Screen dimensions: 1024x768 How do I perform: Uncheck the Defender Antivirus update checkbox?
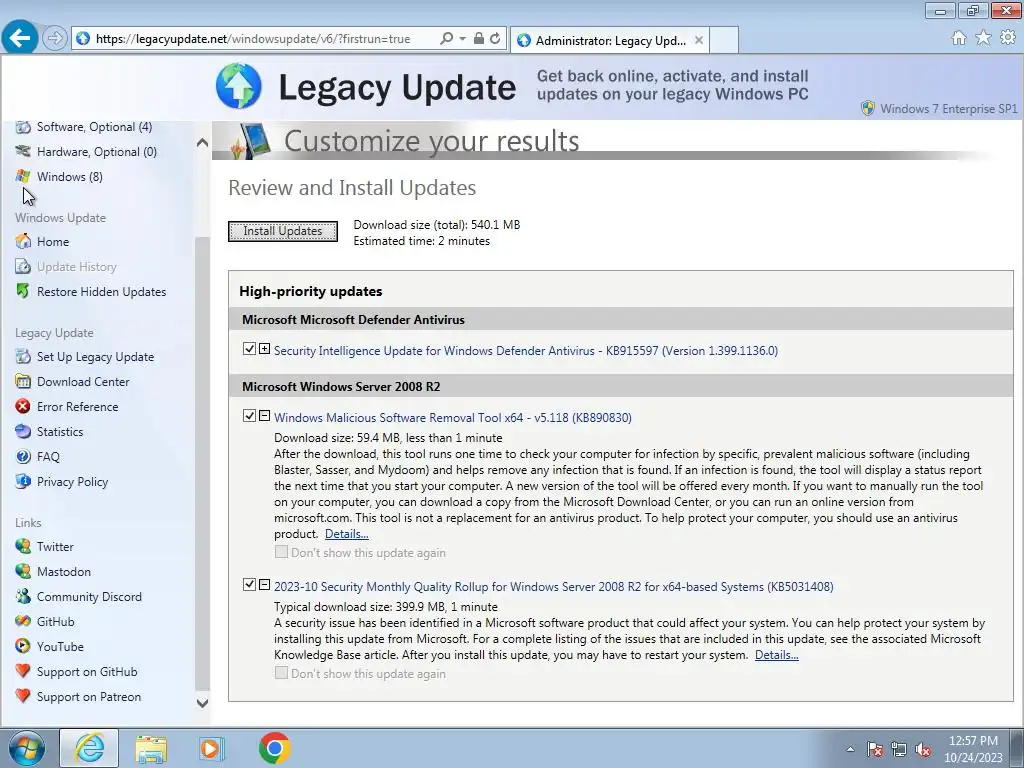249,349
